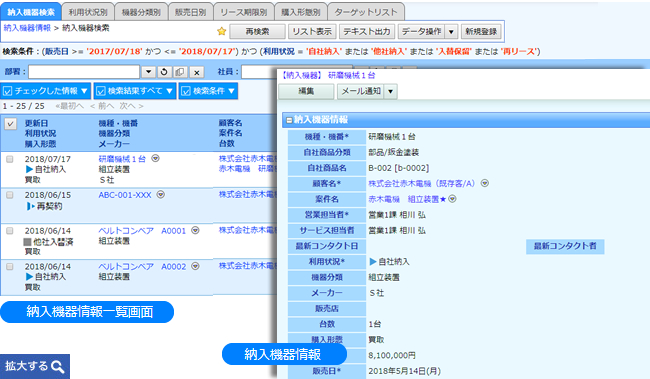Check the row dated 2018/06/15

click(10, 195)
